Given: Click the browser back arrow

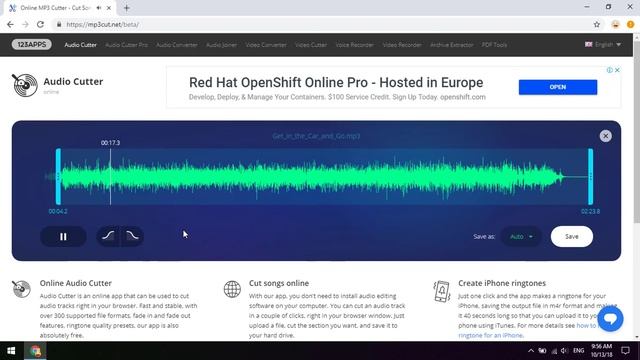Looking at the screenshot, I should coord(10,24).
